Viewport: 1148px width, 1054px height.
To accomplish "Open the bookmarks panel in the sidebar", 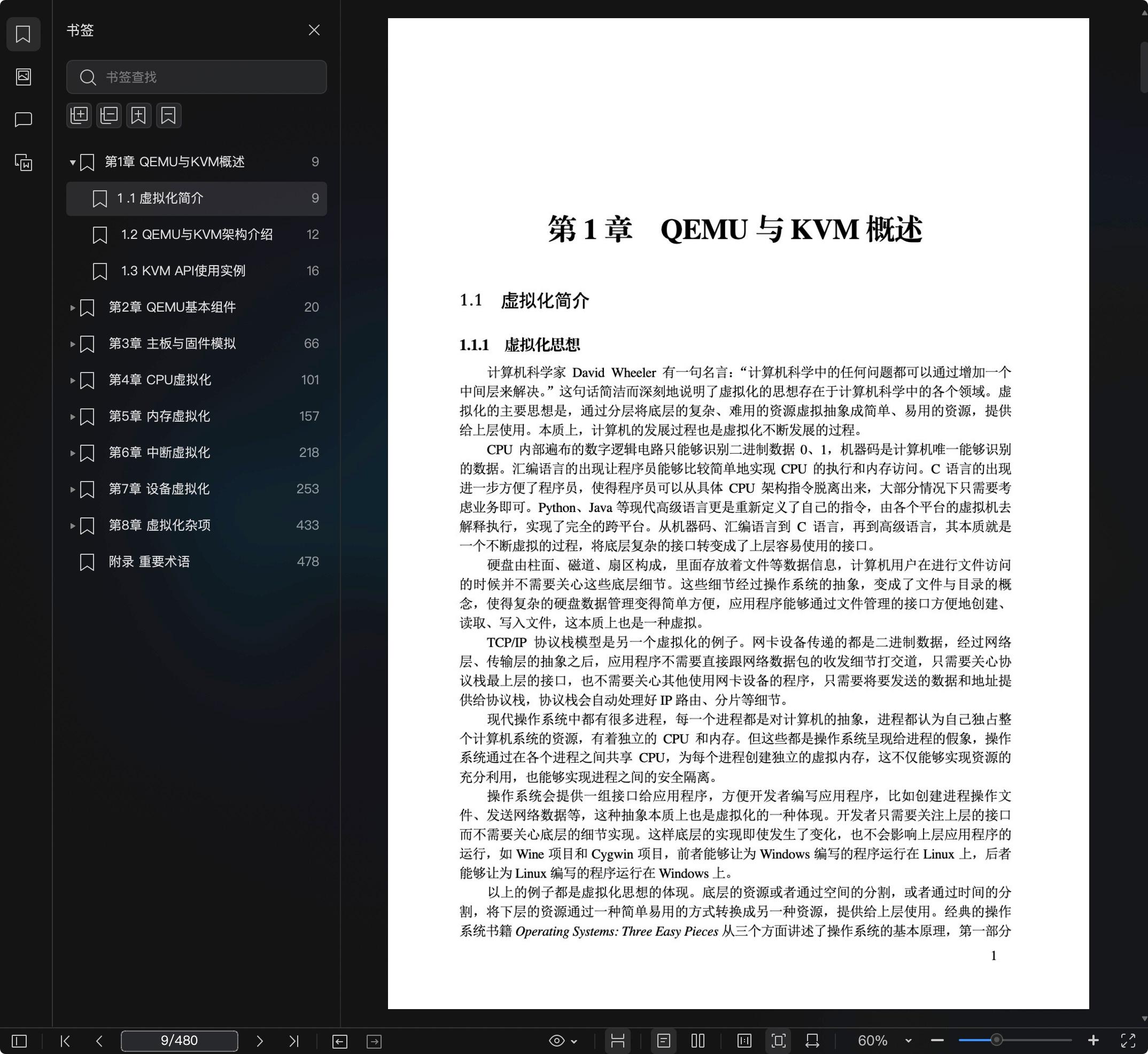I will tap(23, 34).
